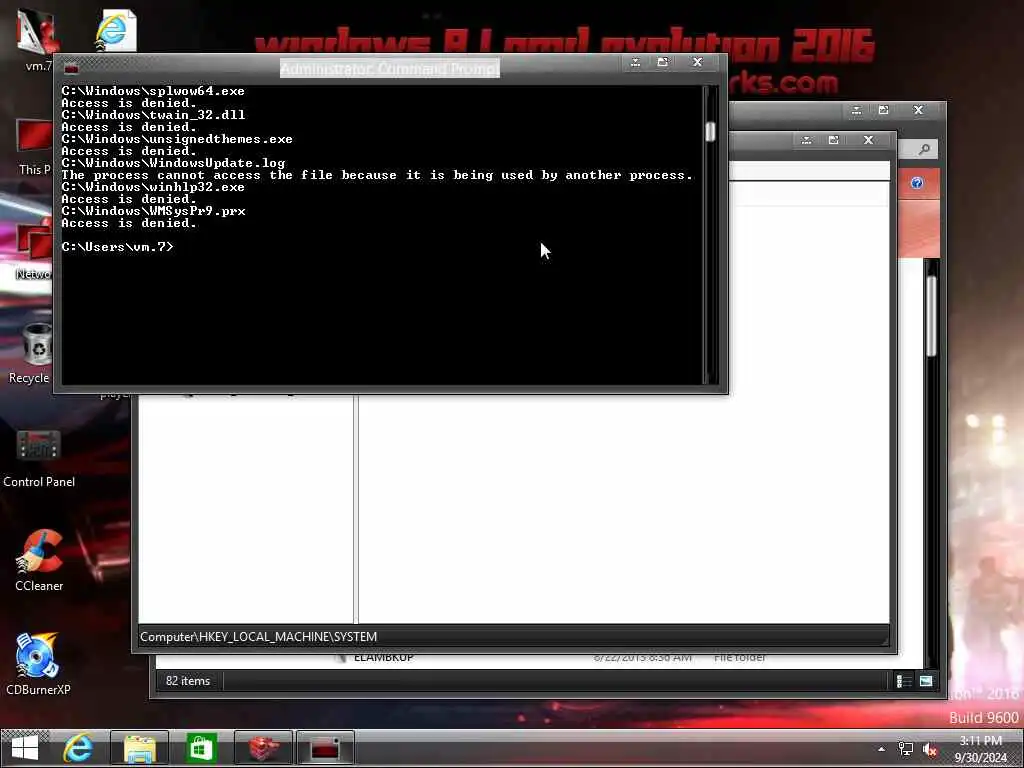The height and width of the screenshot is (768, 1024).
Task: Select the Internet Explorer shortcut on the desktop
Action: coord(116,31)
